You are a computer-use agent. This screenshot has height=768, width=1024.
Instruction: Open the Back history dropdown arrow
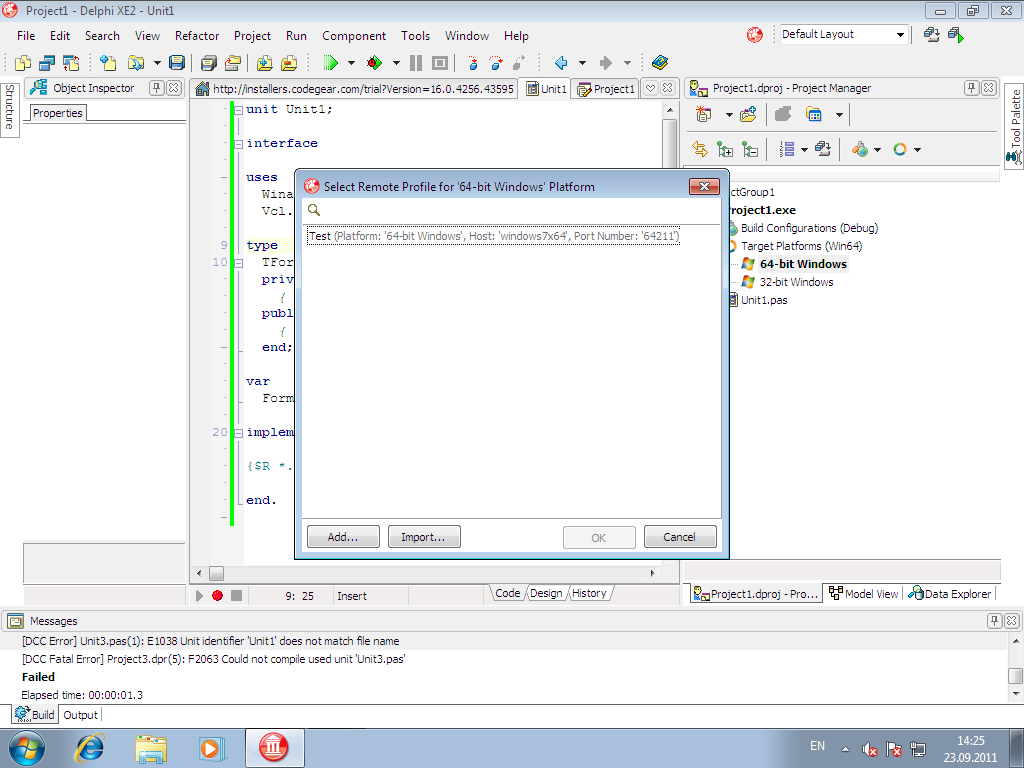582,63
